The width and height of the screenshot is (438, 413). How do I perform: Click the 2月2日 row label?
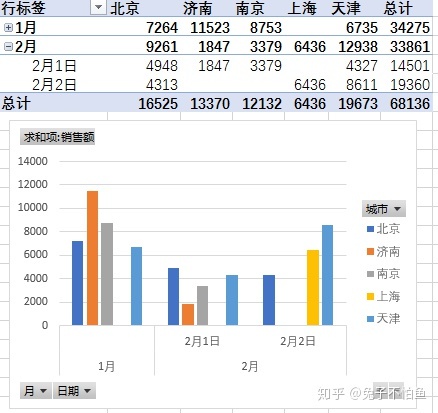coord(54,85)
